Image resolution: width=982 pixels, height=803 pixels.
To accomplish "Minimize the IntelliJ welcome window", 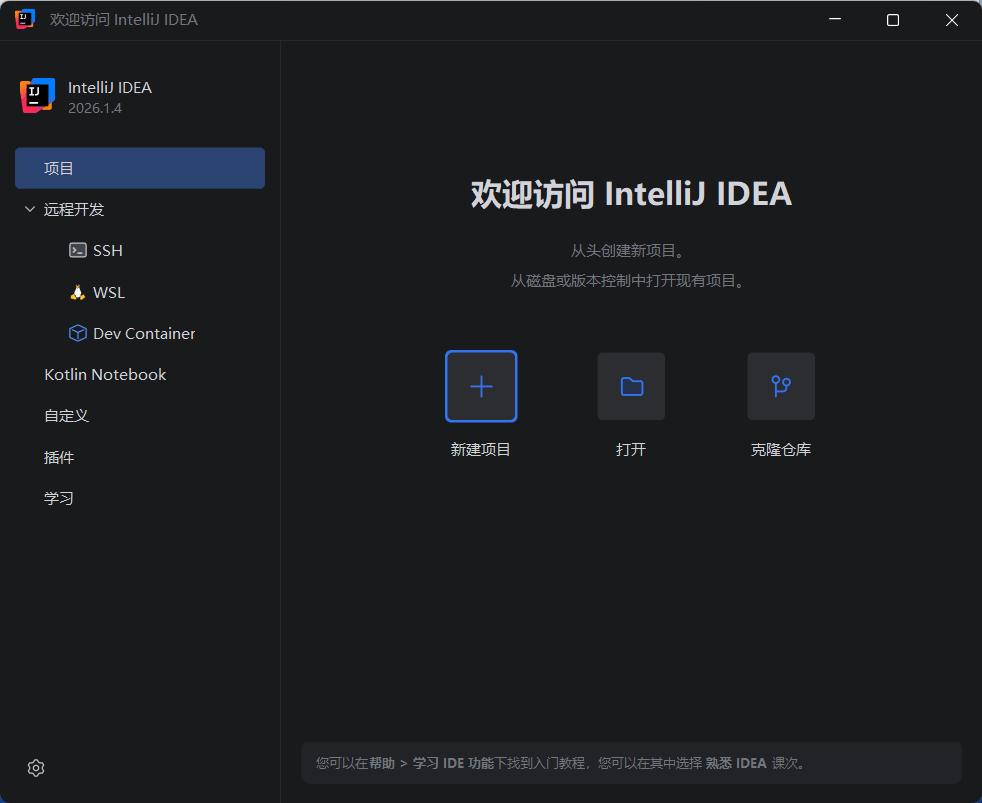I will [x=835, y=19].
